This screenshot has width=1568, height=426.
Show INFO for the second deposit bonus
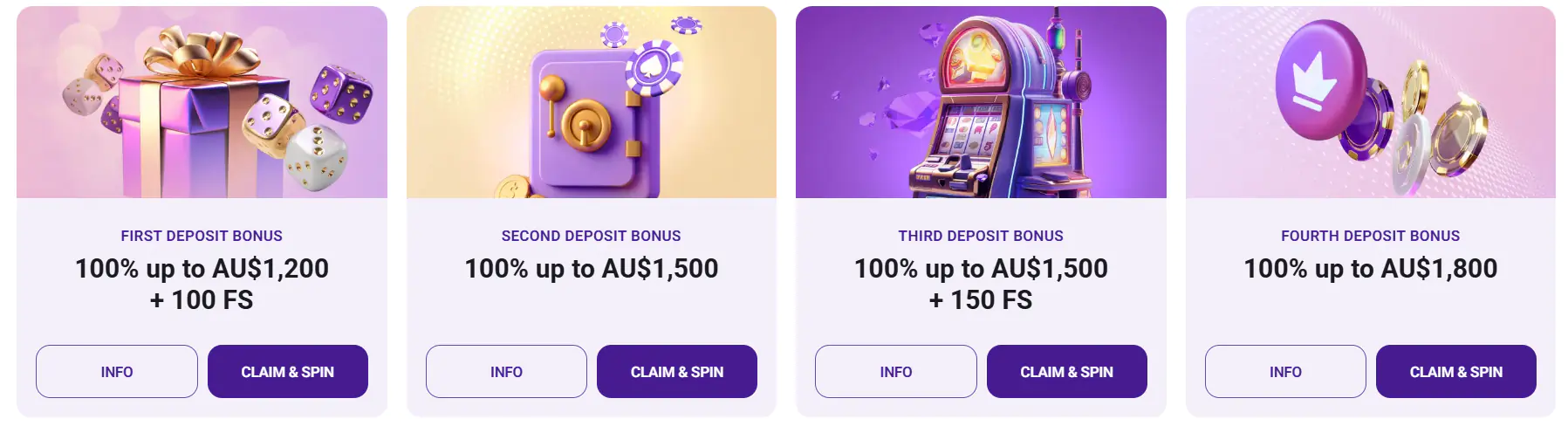506,372
